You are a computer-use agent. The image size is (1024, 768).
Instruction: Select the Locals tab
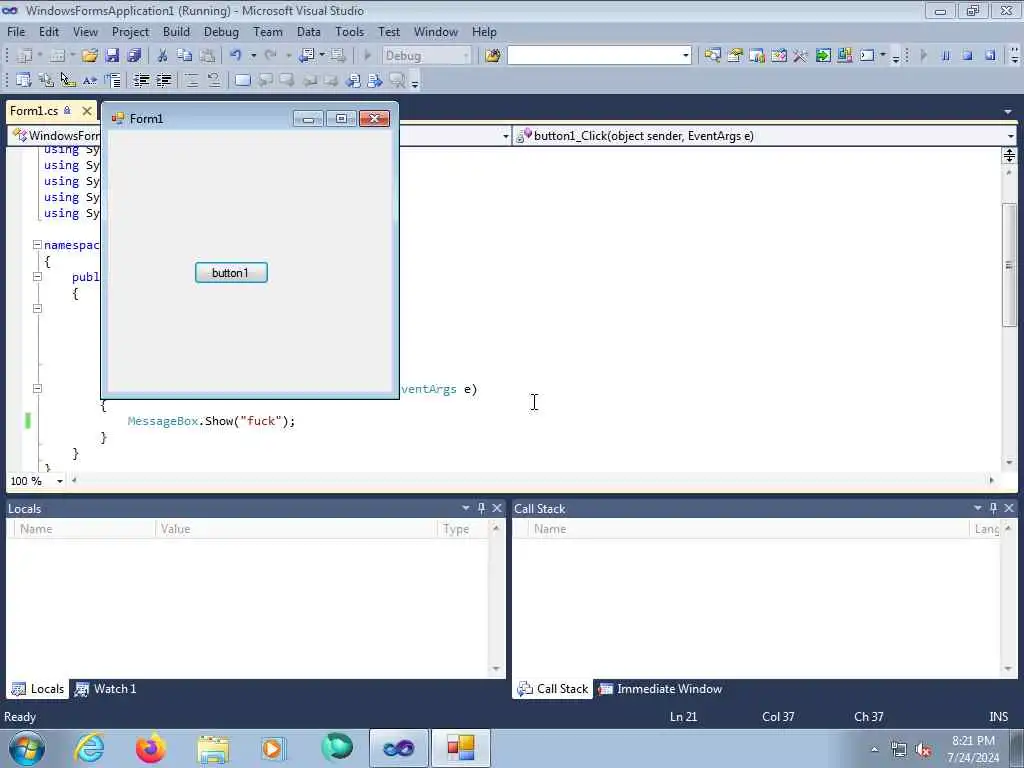pos(38,689)
